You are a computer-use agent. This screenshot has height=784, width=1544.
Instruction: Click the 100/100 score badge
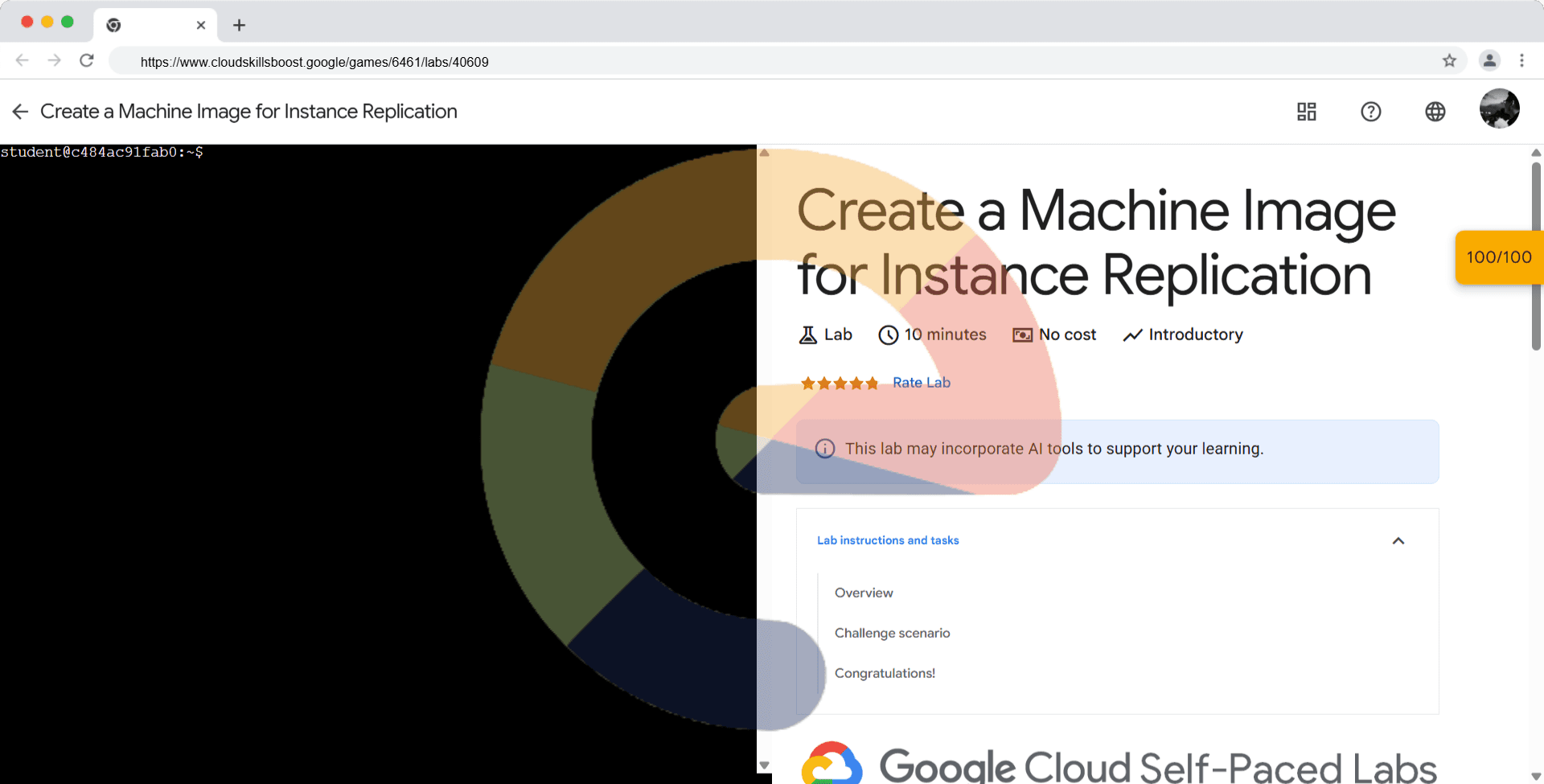click(1499, 257)
